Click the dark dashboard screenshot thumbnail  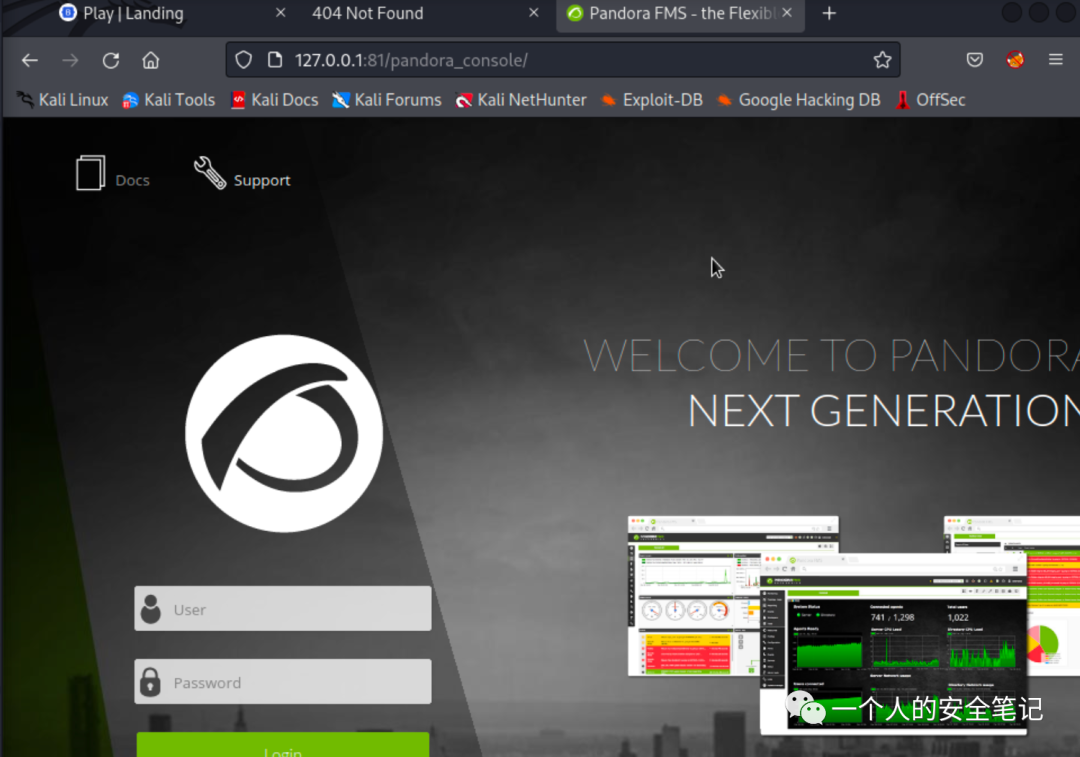click(x=893, y=644)
